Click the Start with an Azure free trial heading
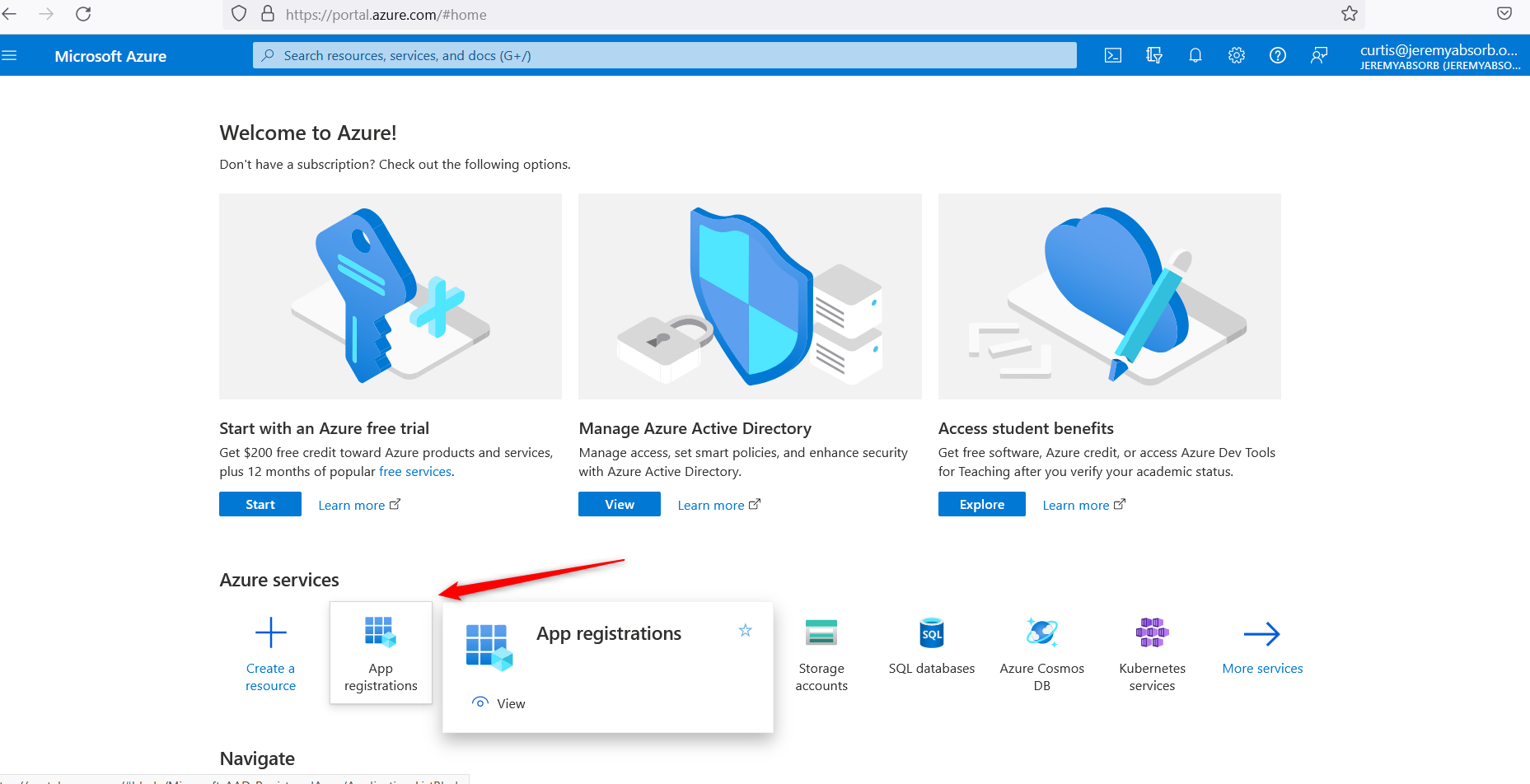This screenshot has height=784, width=1530. [x=324, y=428]
